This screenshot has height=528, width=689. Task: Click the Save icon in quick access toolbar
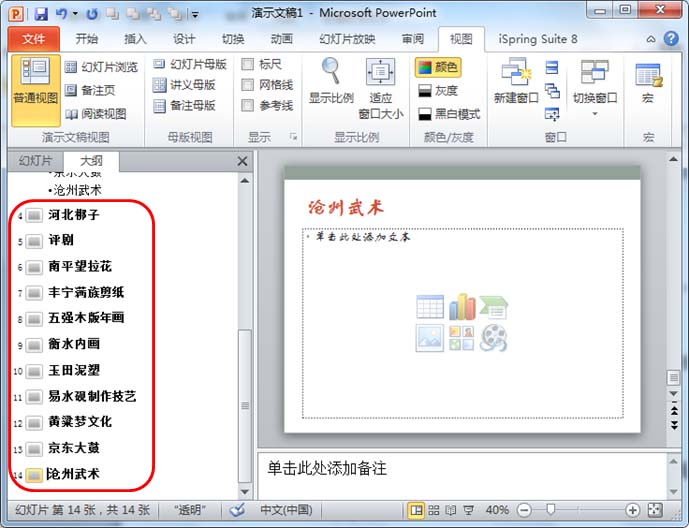click(x=41, y=14)
